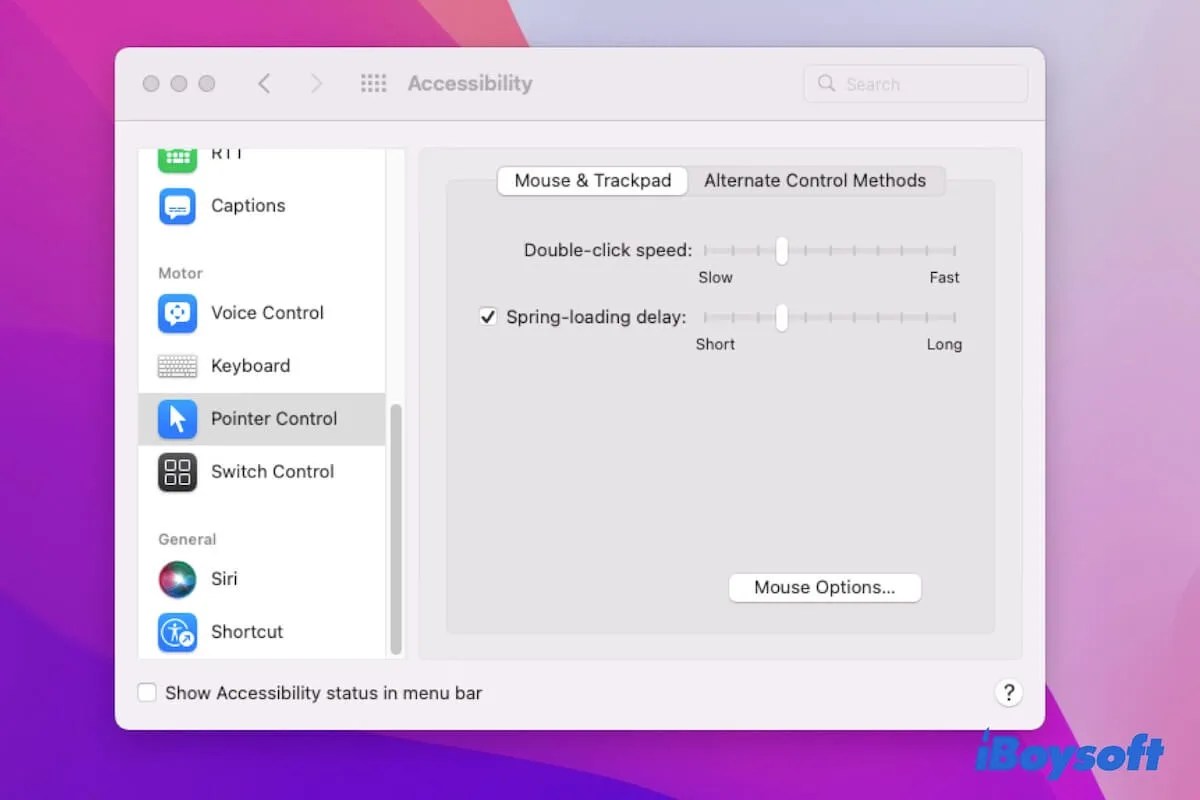This screenshot has width=1200, height=800.
Task: Open Mouse Options
Action: [824, 588]
